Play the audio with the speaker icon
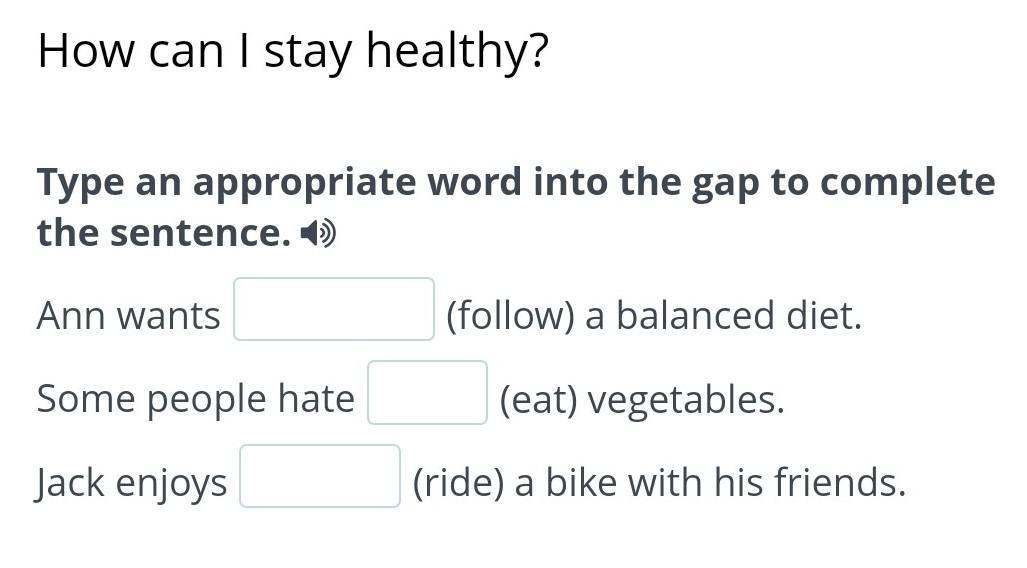 coord(318,234)
